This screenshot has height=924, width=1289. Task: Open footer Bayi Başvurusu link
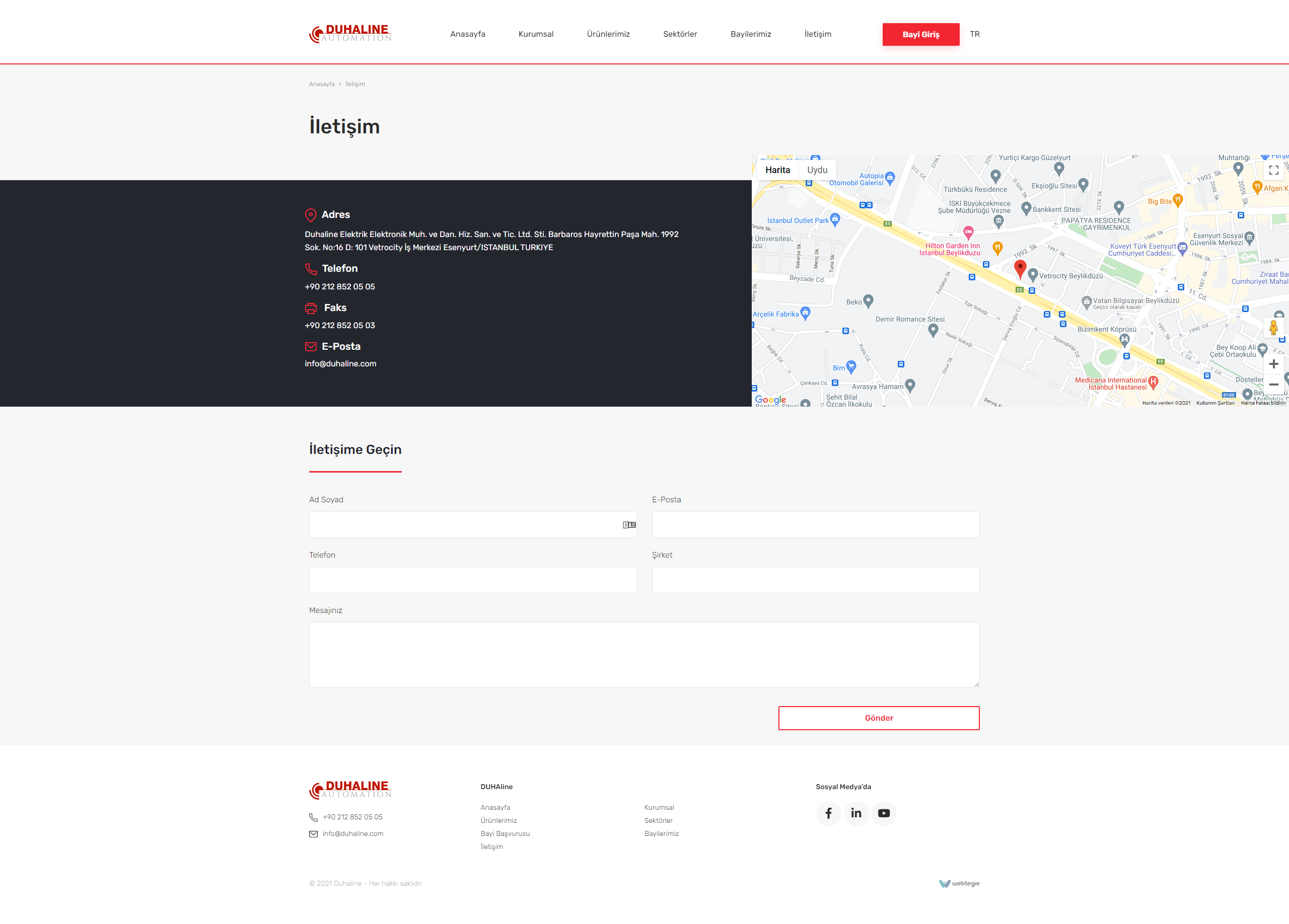(x=505, y=833)
